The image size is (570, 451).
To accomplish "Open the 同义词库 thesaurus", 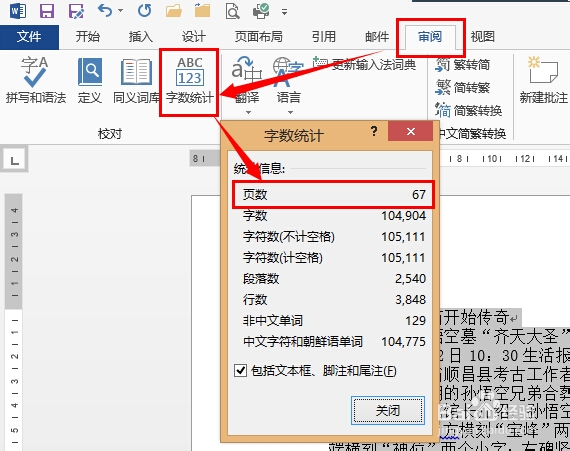I will coord(136,80).
